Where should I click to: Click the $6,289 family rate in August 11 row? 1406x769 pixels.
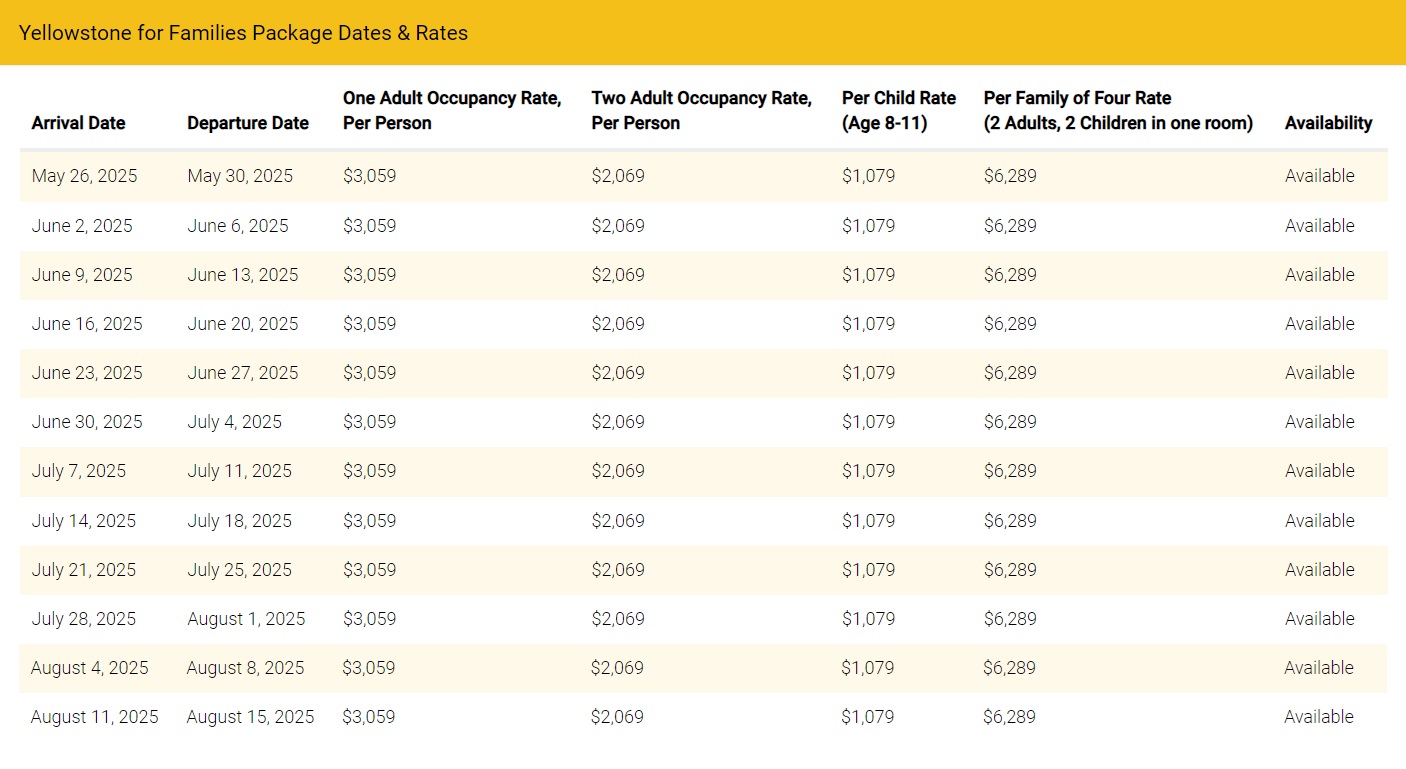point(1010,717)
